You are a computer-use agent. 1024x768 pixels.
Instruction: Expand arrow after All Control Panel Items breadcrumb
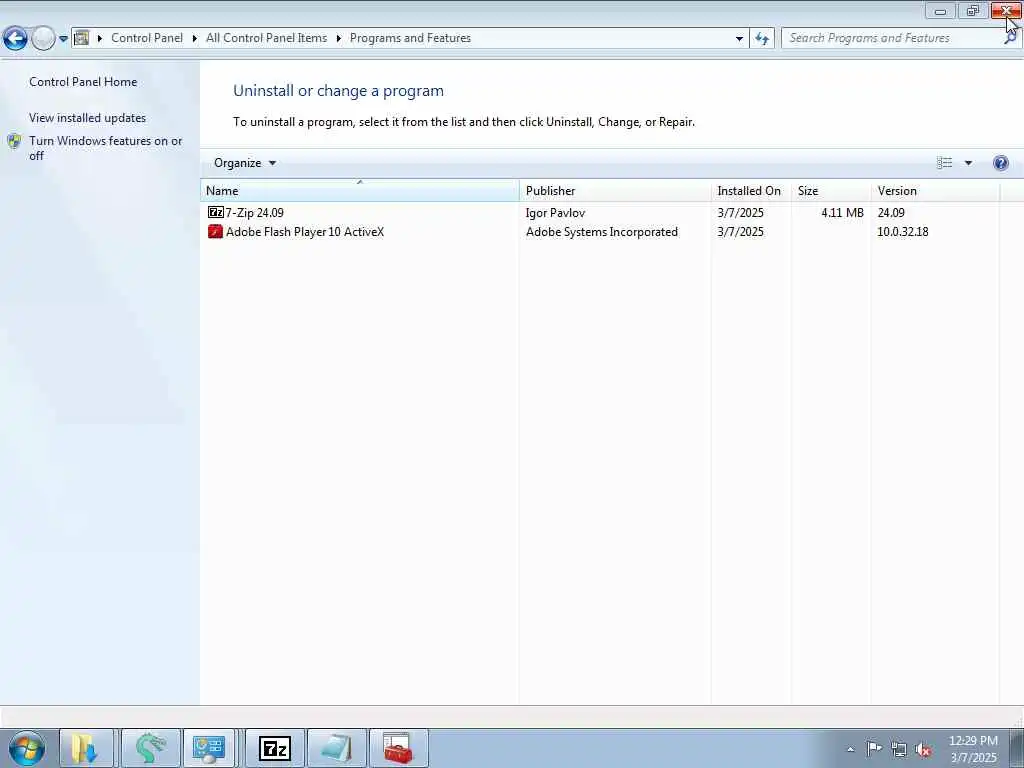point(338,38)
